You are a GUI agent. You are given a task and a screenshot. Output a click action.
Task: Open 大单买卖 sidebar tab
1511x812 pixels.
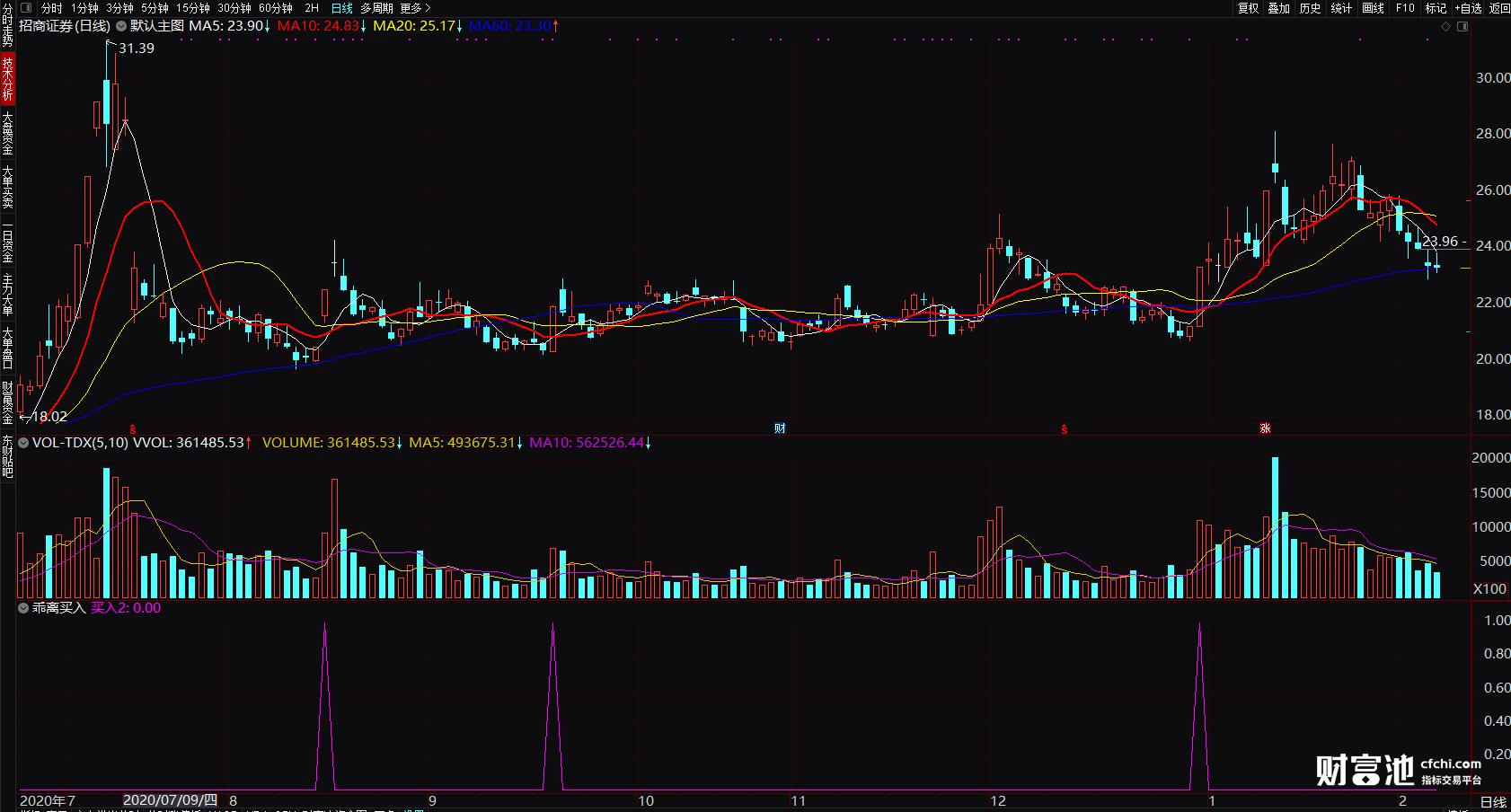7,187
